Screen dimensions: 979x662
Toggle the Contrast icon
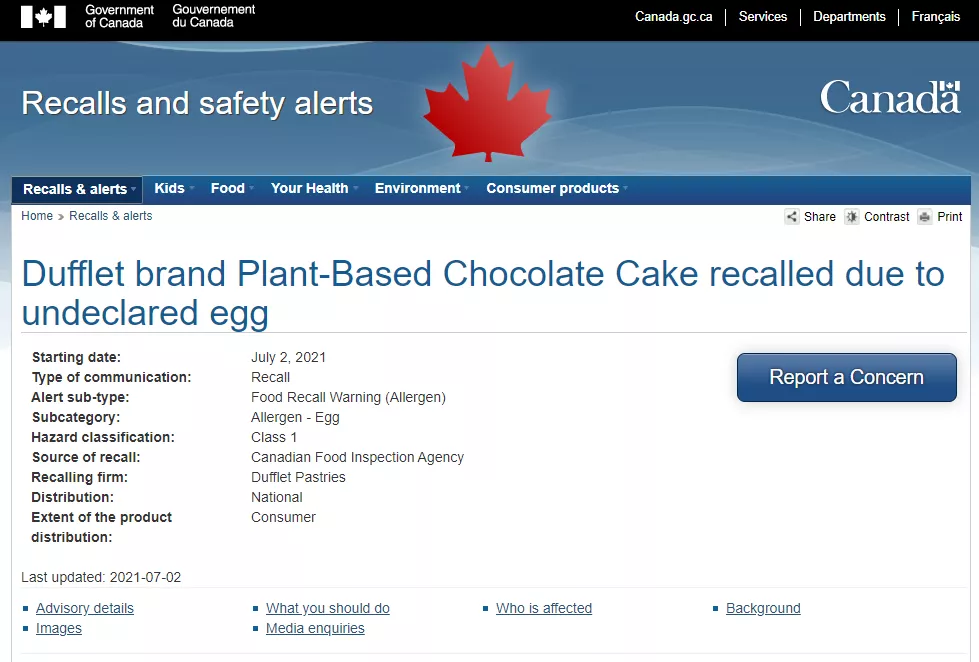click(852, 217)
